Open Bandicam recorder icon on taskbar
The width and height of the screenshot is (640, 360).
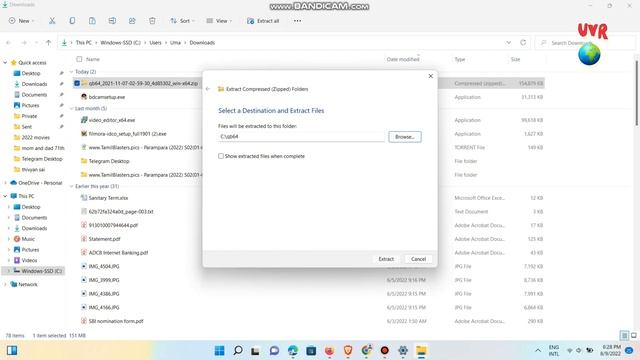[384, 351]
